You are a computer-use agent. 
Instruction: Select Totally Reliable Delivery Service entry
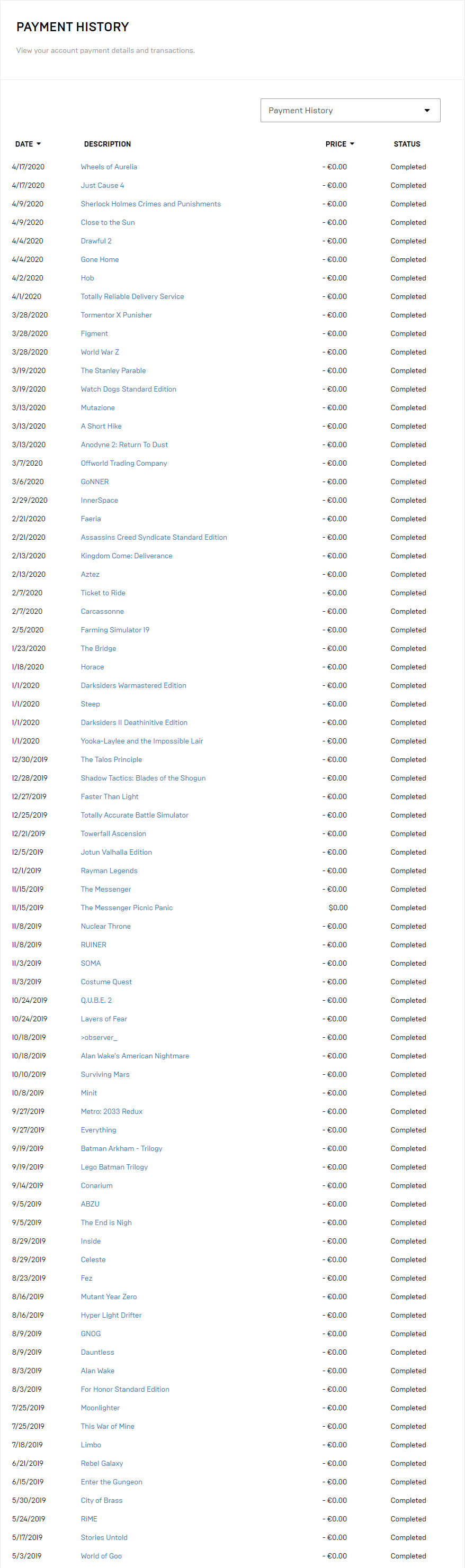click(132, 296)
